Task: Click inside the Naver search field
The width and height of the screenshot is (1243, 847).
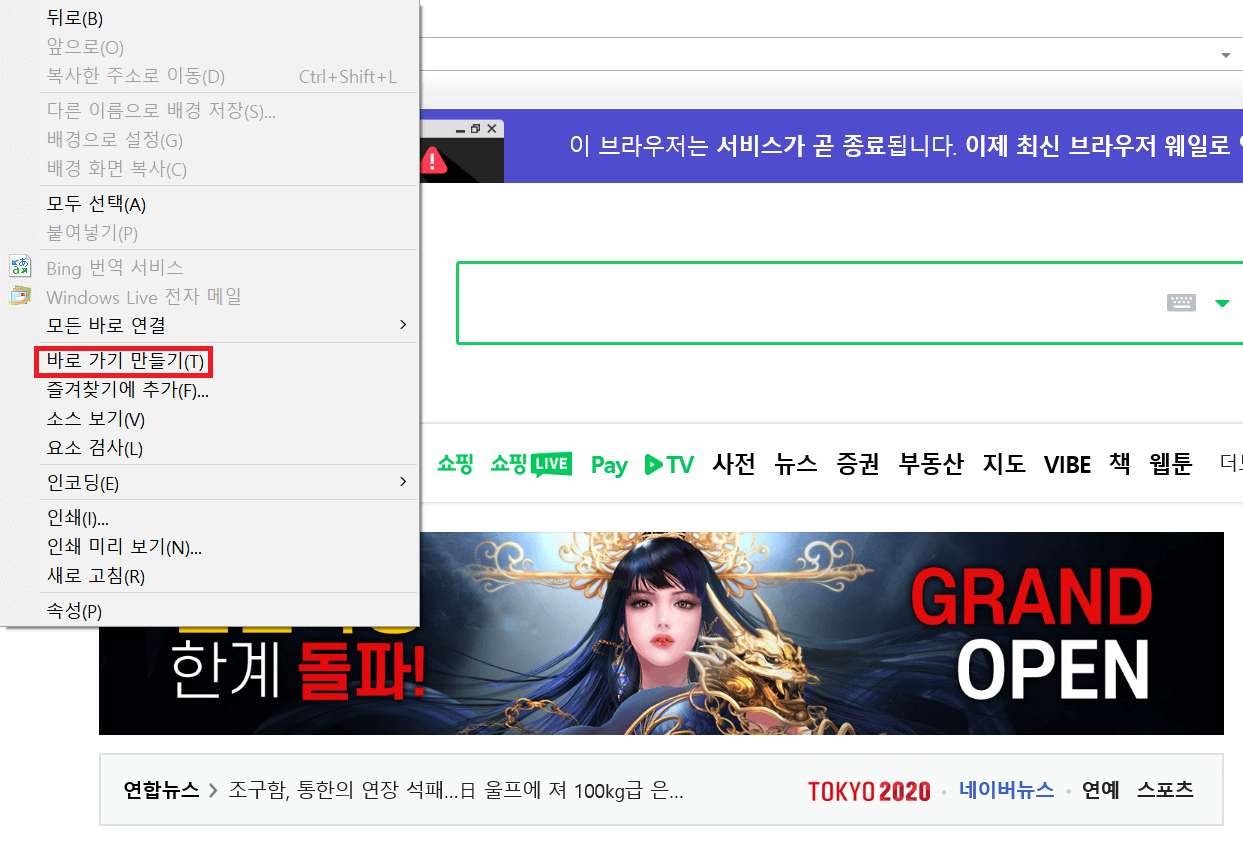Action: point(800,302)
